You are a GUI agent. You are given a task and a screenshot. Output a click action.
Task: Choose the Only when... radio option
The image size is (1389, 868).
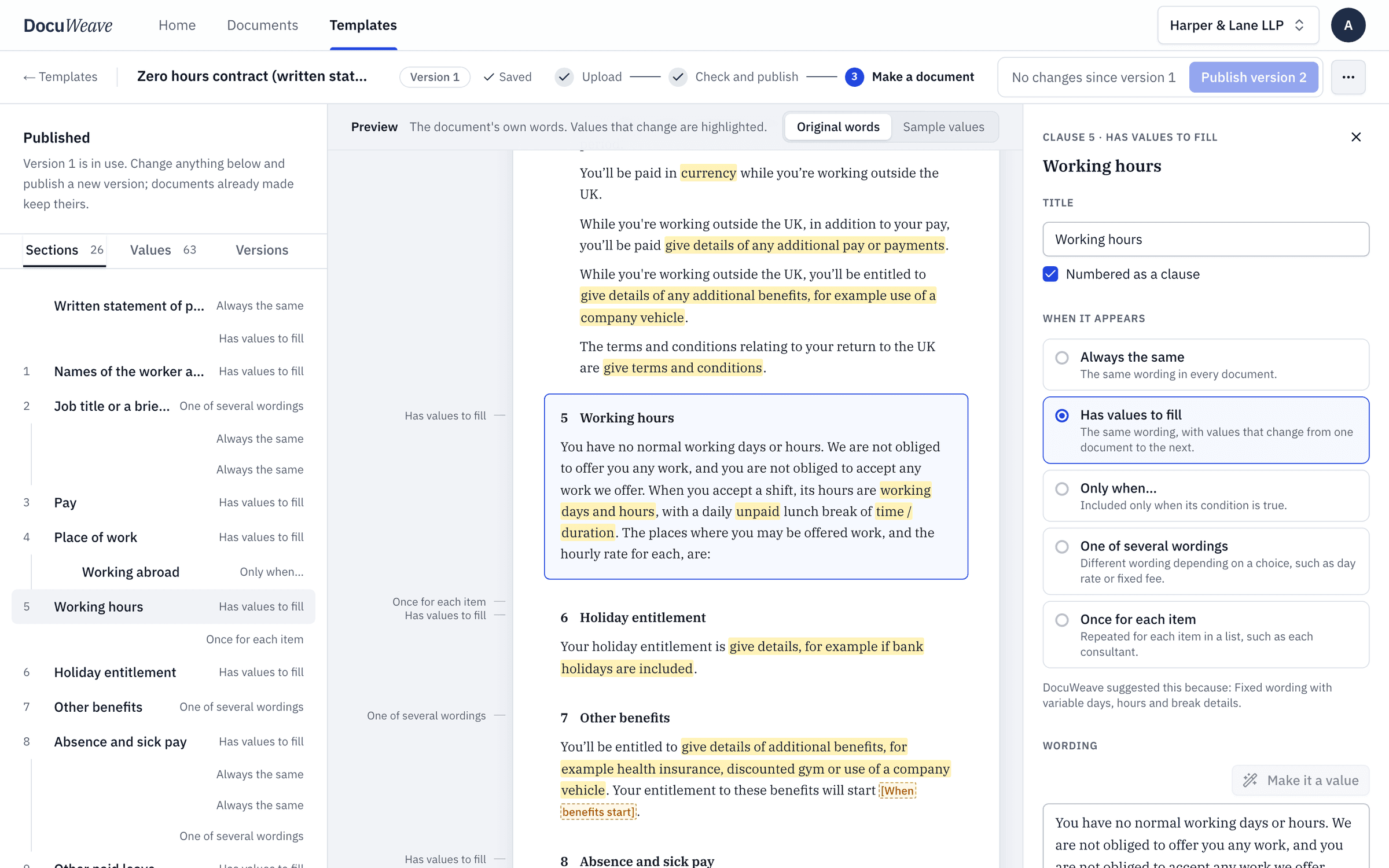(x=1206, y=496)
